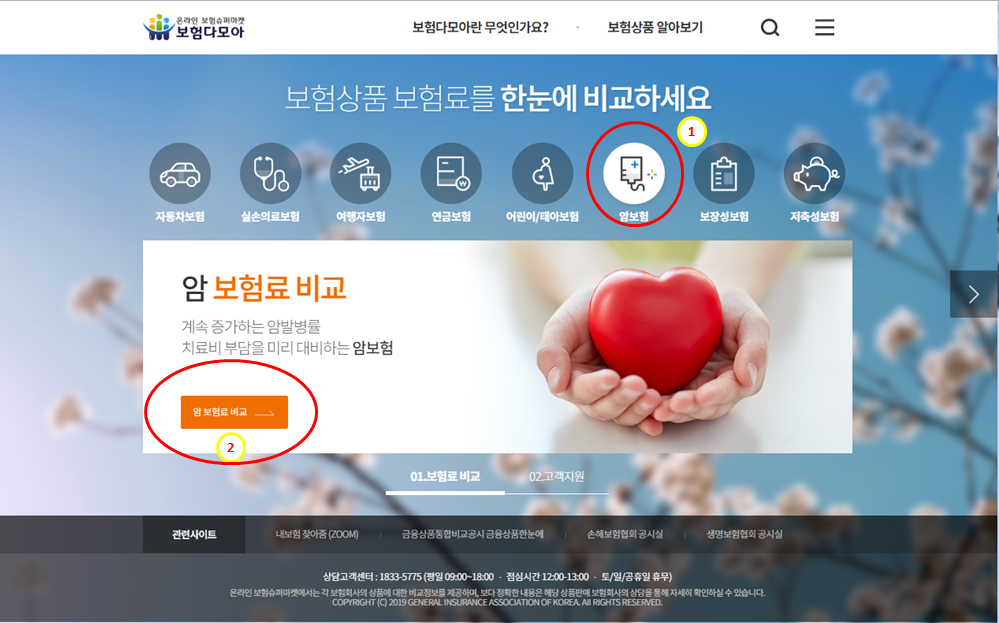The width and height of the screenshot is (999, 623).
Task: Open the hamburger menu
Action: tap(824, 27)
